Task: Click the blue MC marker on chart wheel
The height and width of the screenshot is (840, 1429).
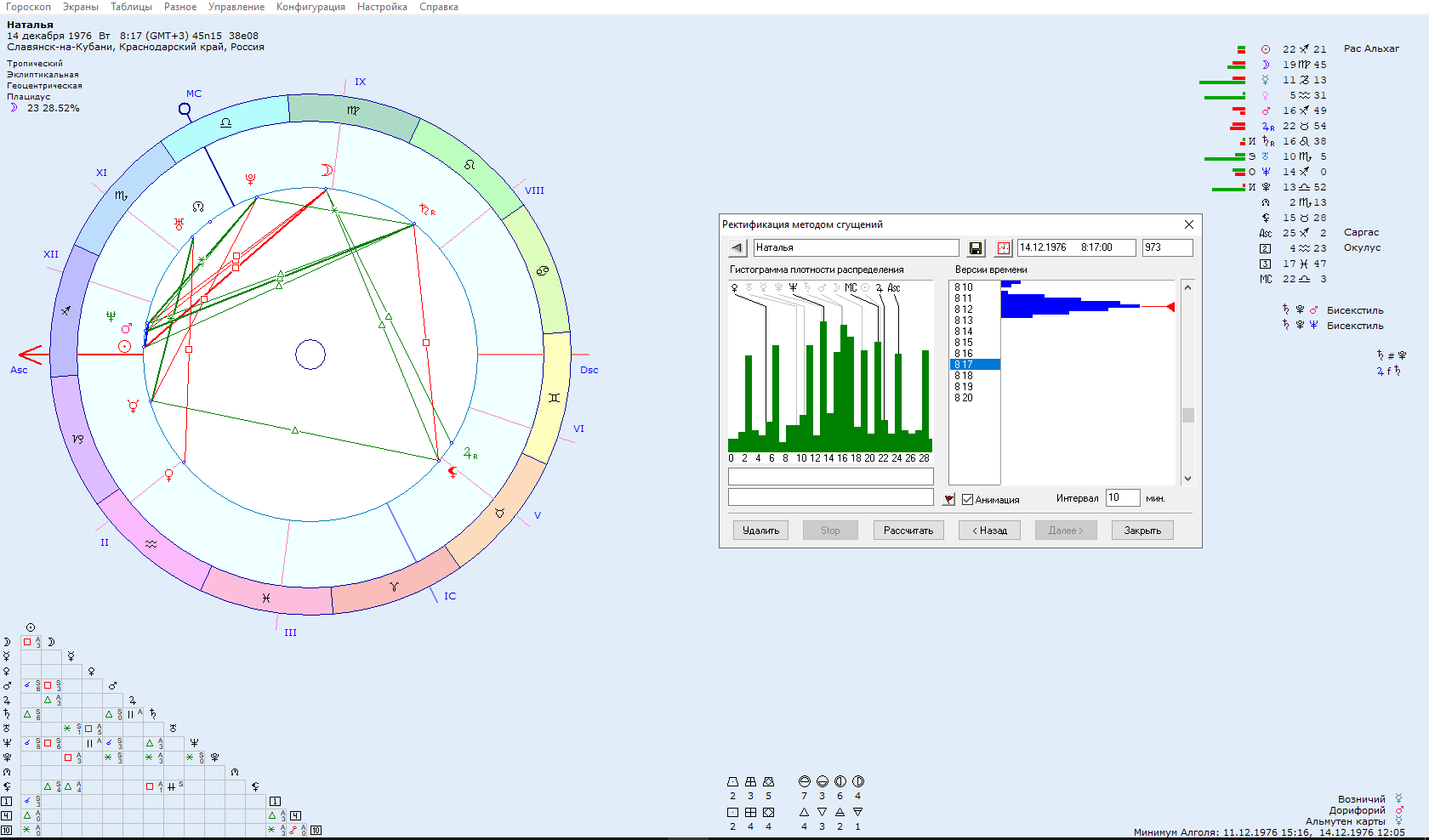Action: coord(185,110)
